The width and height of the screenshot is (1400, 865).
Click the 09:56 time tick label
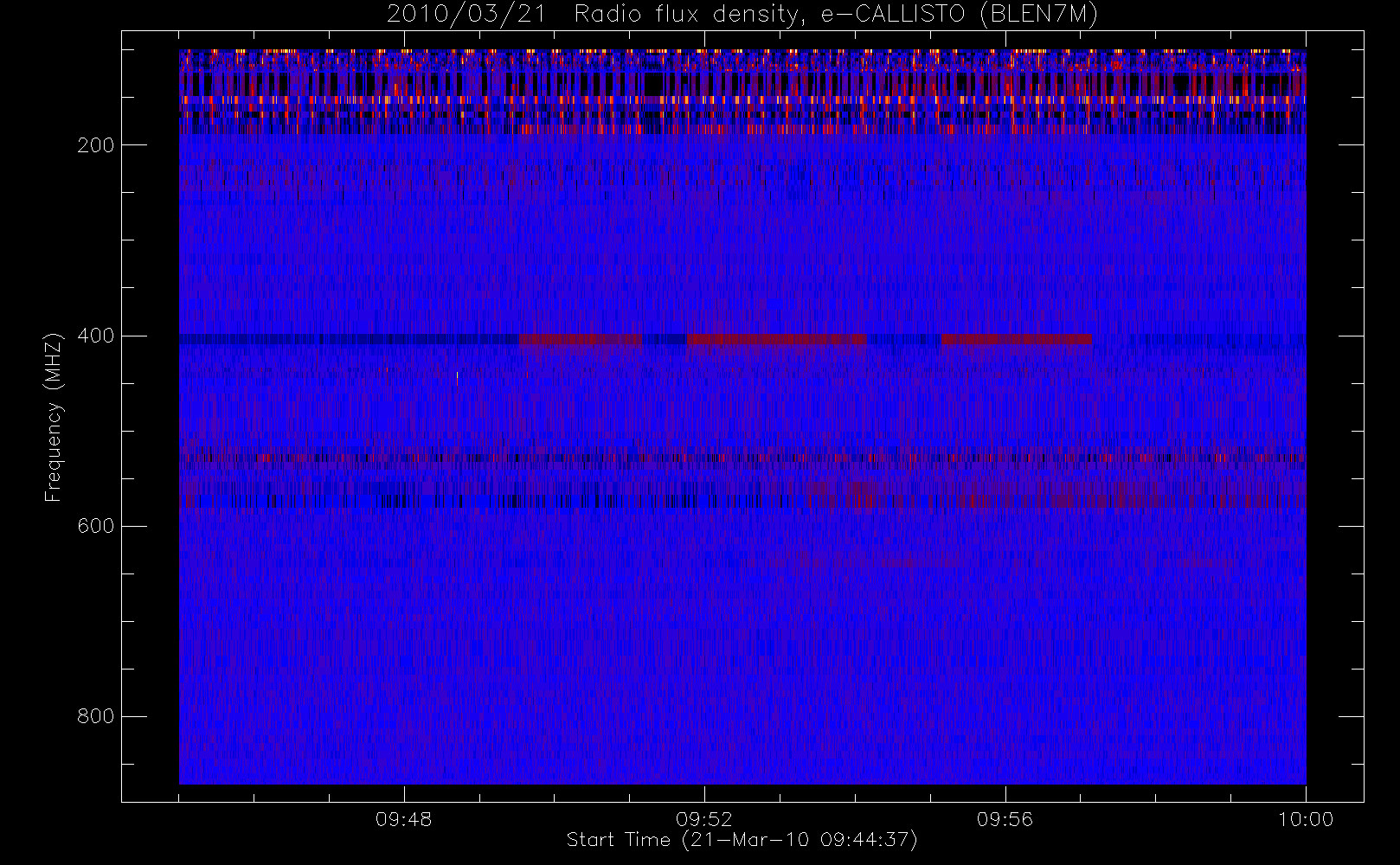coord(1005,819)
